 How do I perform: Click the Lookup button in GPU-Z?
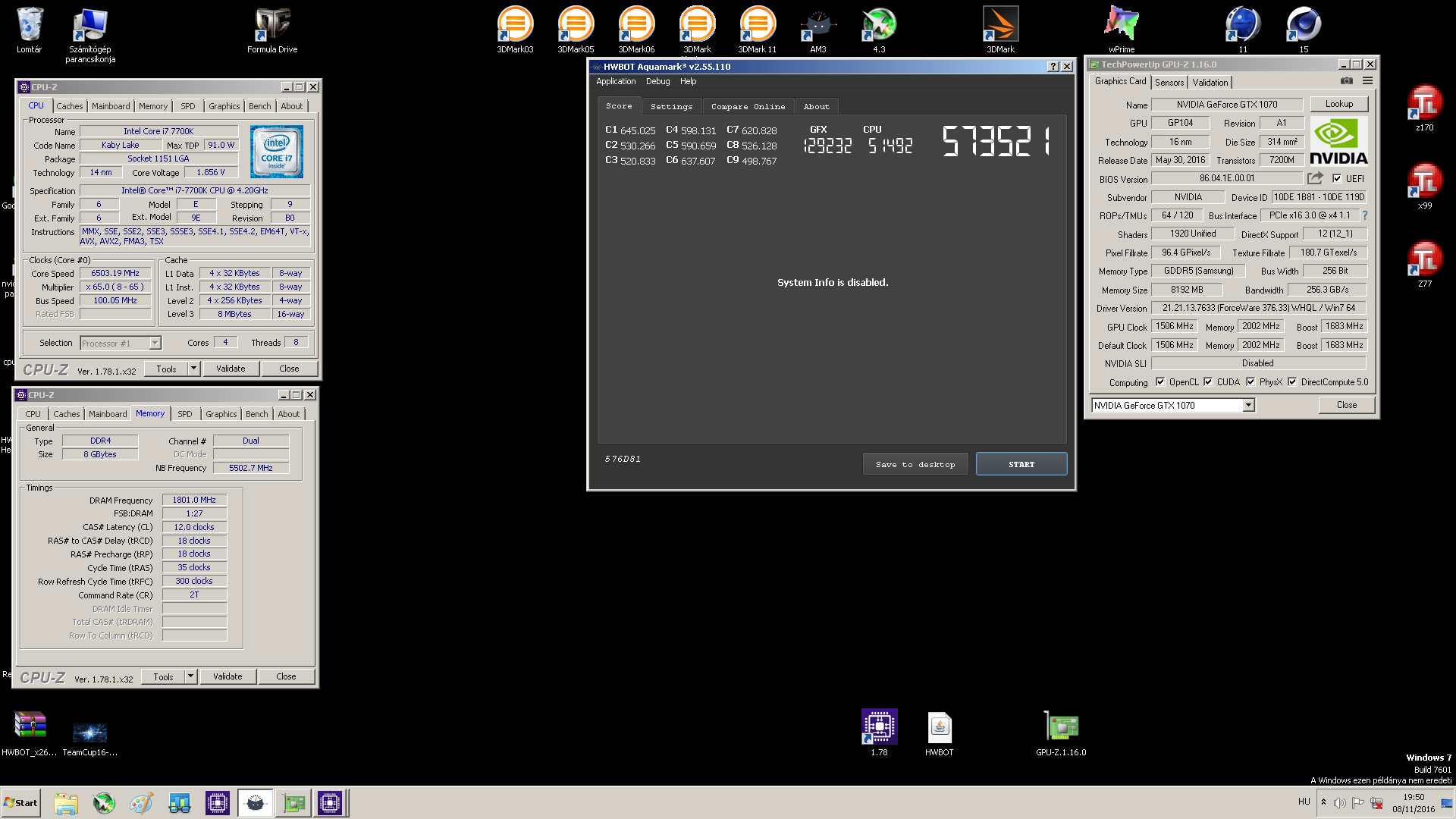[1338, 104]
